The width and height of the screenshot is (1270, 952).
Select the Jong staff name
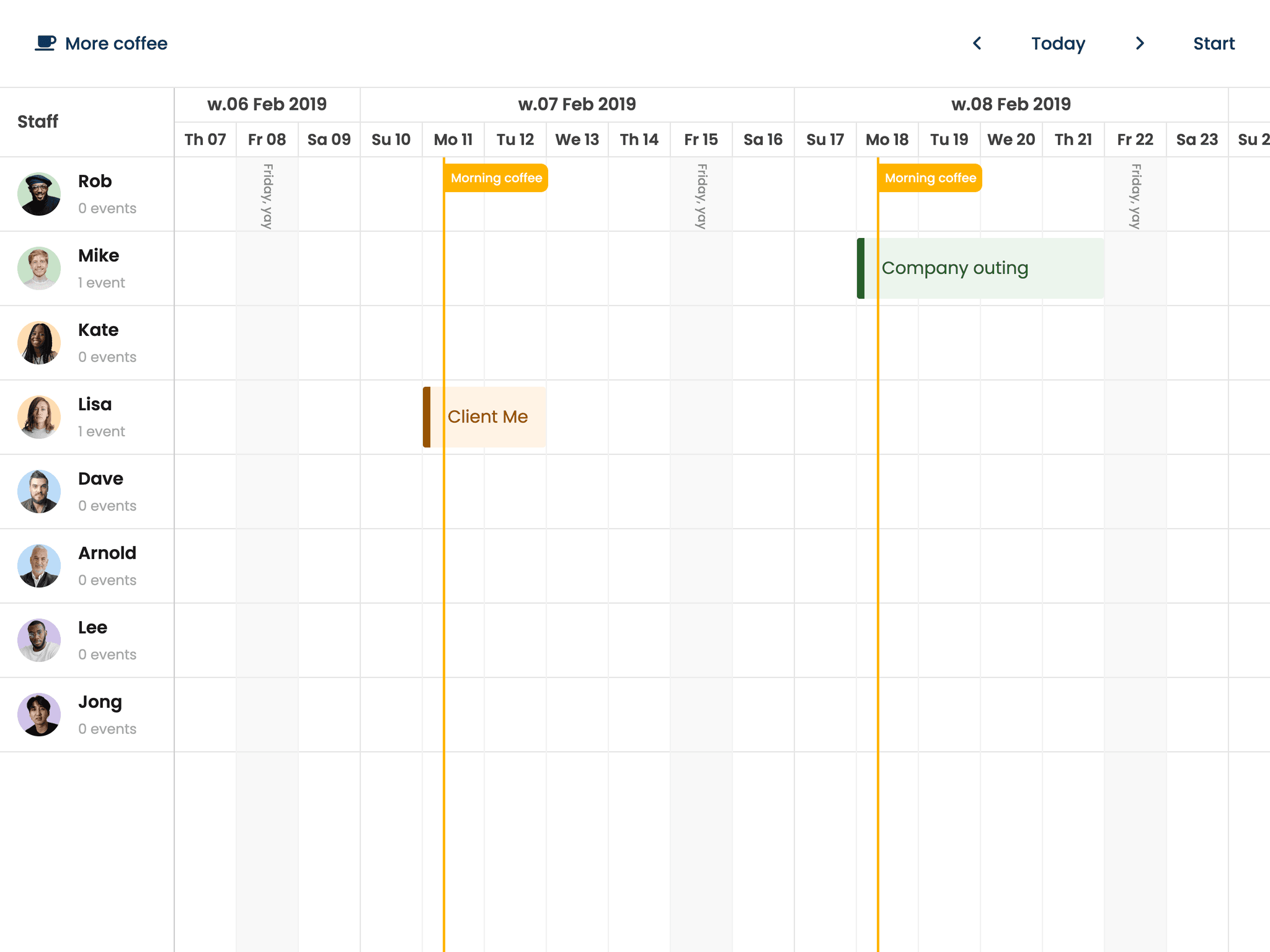pos(100,702)
